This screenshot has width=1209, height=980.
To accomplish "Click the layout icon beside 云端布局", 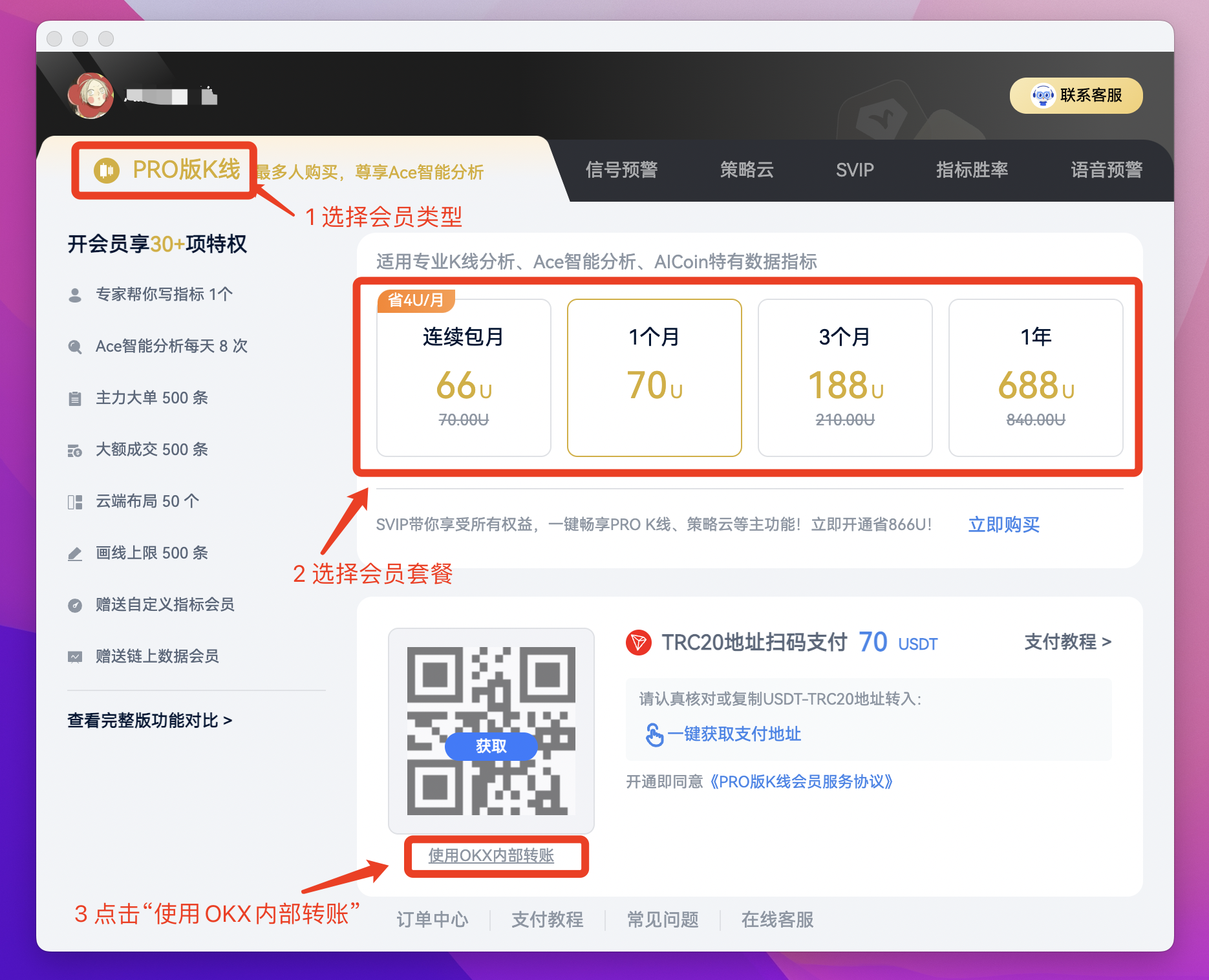I will pos(75,502).
